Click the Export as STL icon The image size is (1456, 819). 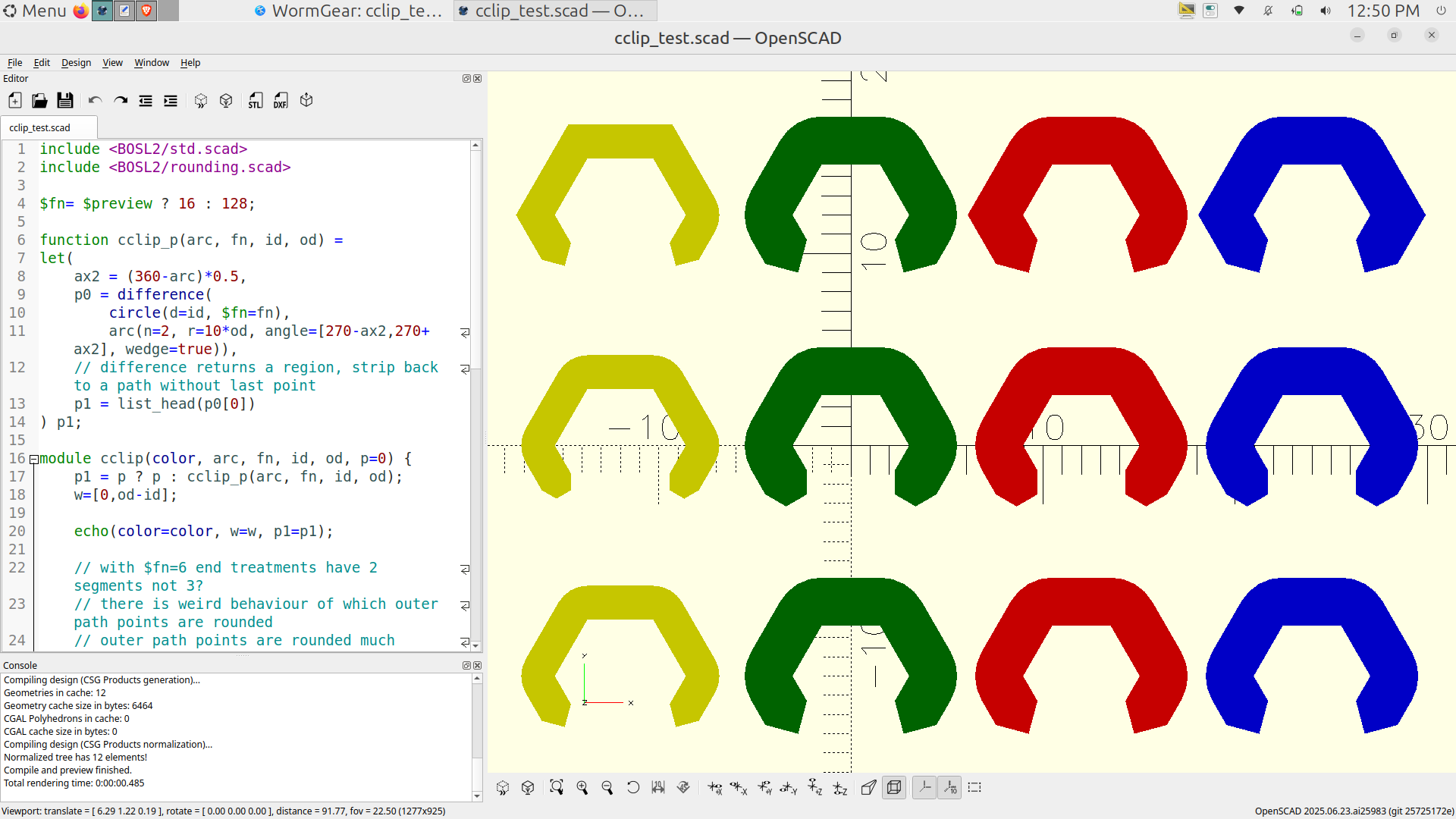(x=256, y=101)
